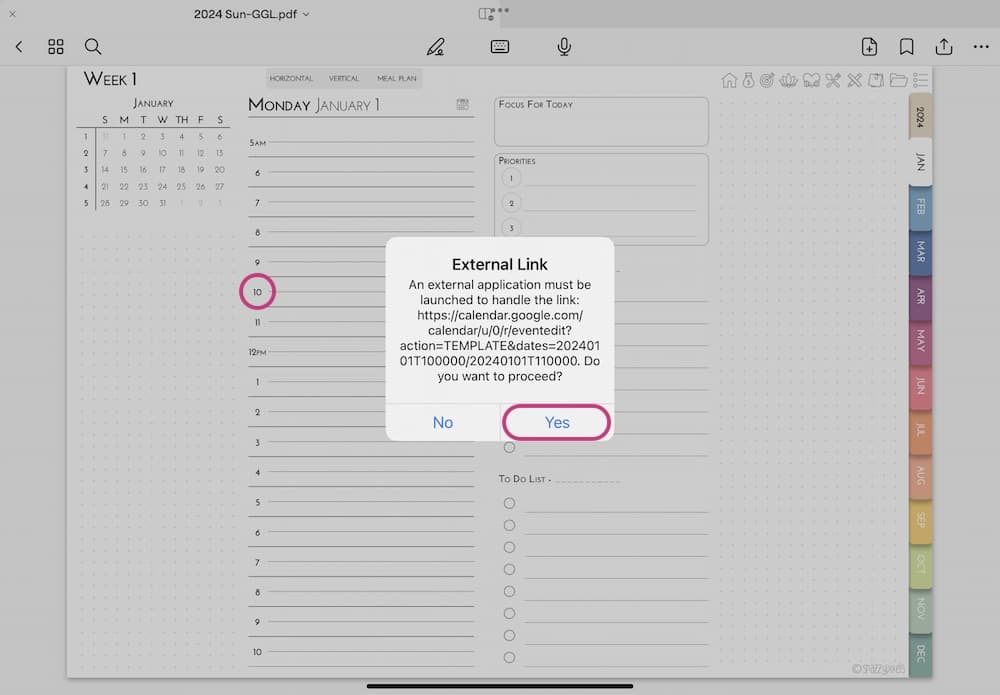The height and width of the screenshot is (695, 1000).
Task: Click the planner home icon
Action: (x=729, y=80)
